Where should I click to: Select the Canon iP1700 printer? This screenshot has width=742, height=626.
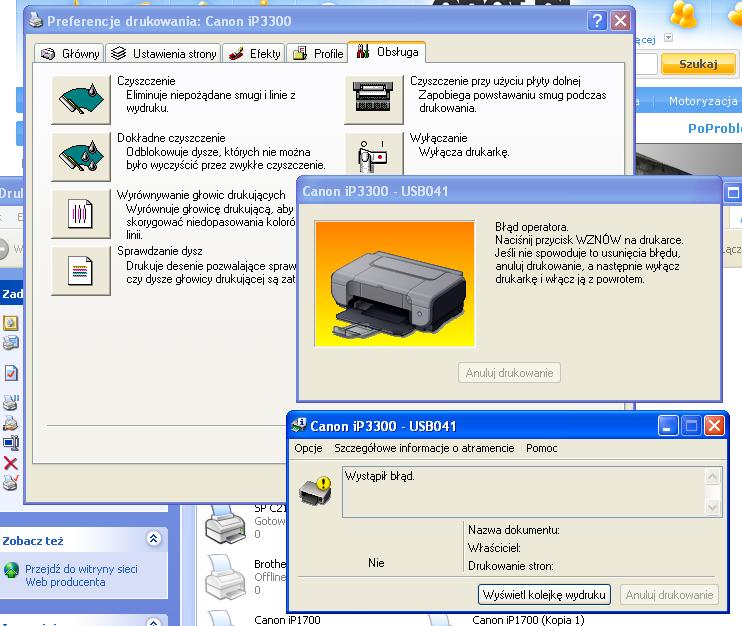(x=287, y=620)
